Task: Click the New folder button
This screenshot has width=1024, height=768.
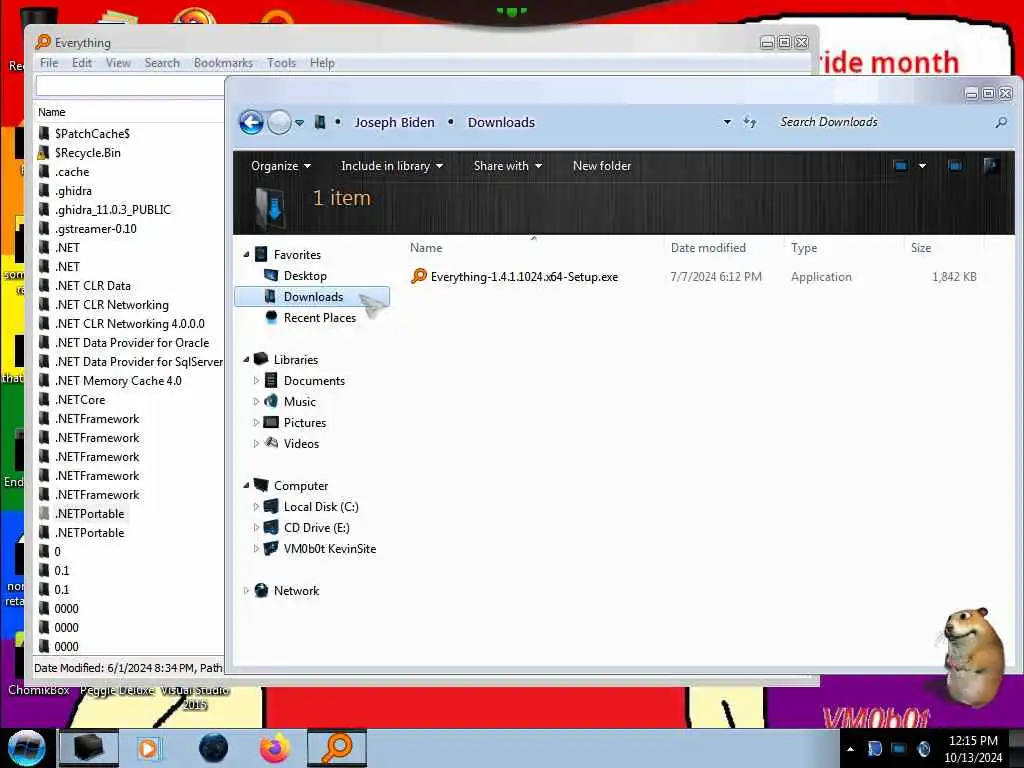Action: pyautogui.click(x=601, y=166)
